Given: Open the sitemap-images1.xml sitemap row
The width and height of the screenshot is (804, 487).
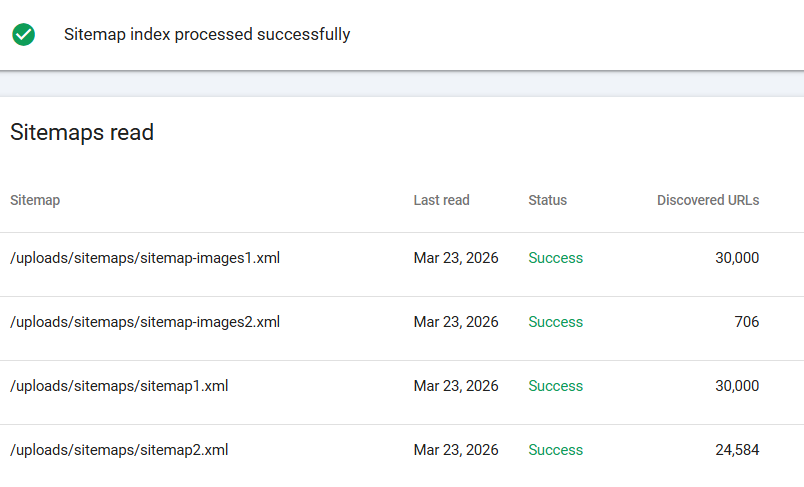Looking at the screenshot, I should tap(145, 258).
